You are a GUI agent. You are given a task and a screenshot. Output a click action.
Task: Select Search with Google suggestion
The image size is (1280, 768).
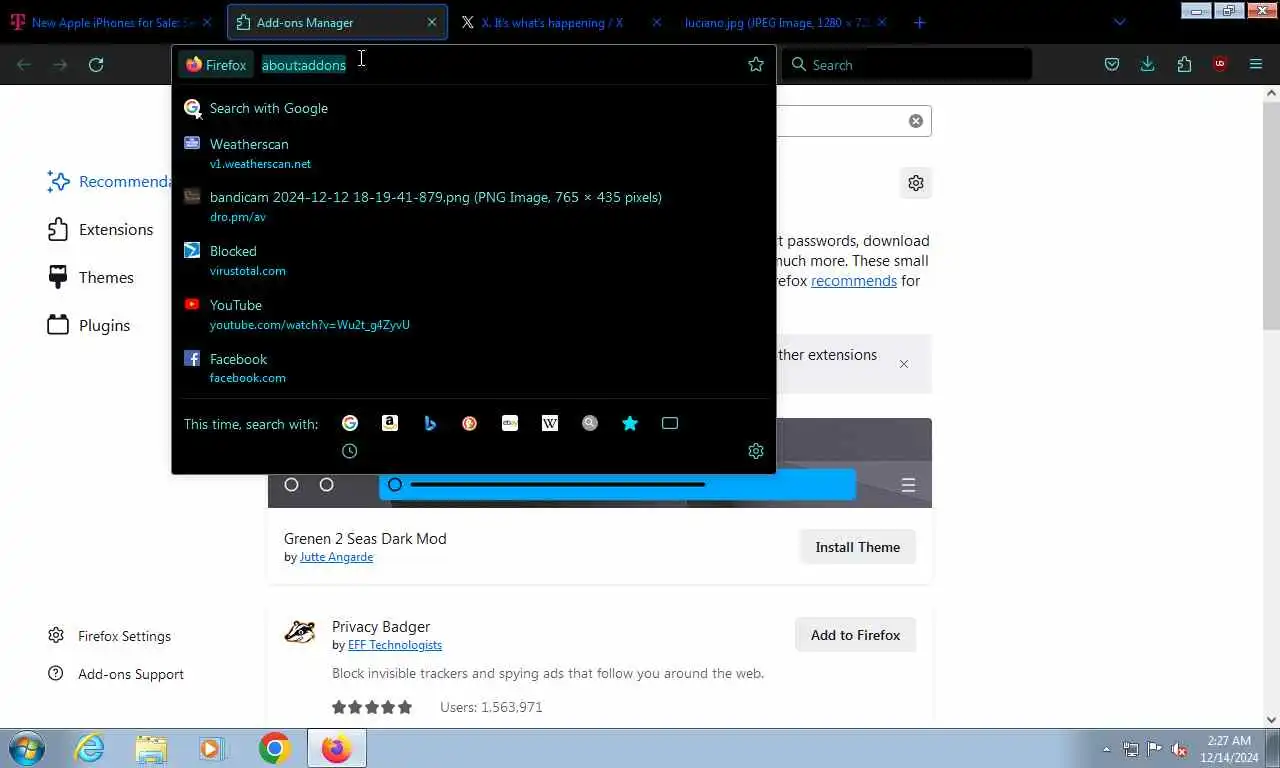tap(474, 108)
